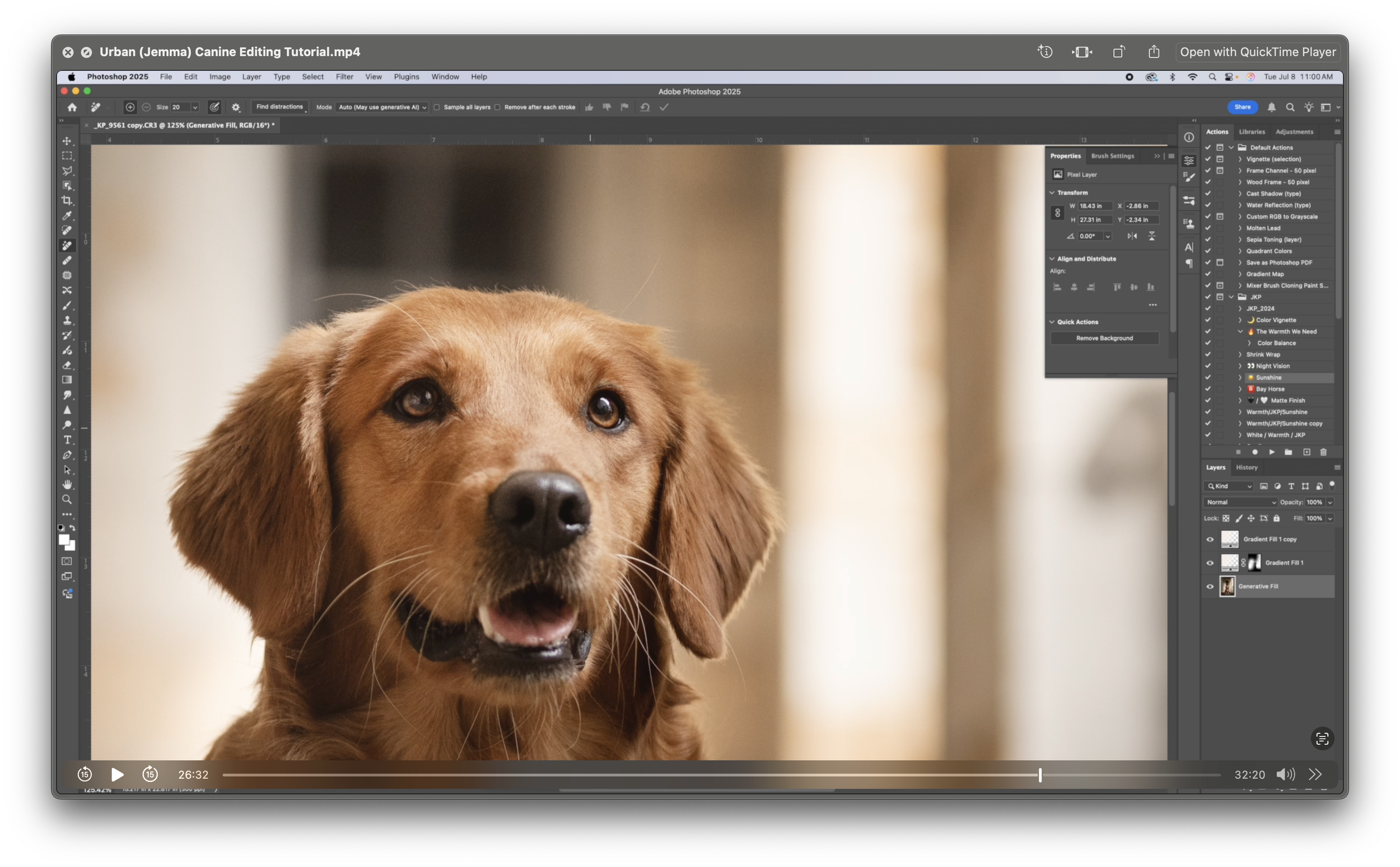Select the Clone Stamp tool

pos(67,320)
